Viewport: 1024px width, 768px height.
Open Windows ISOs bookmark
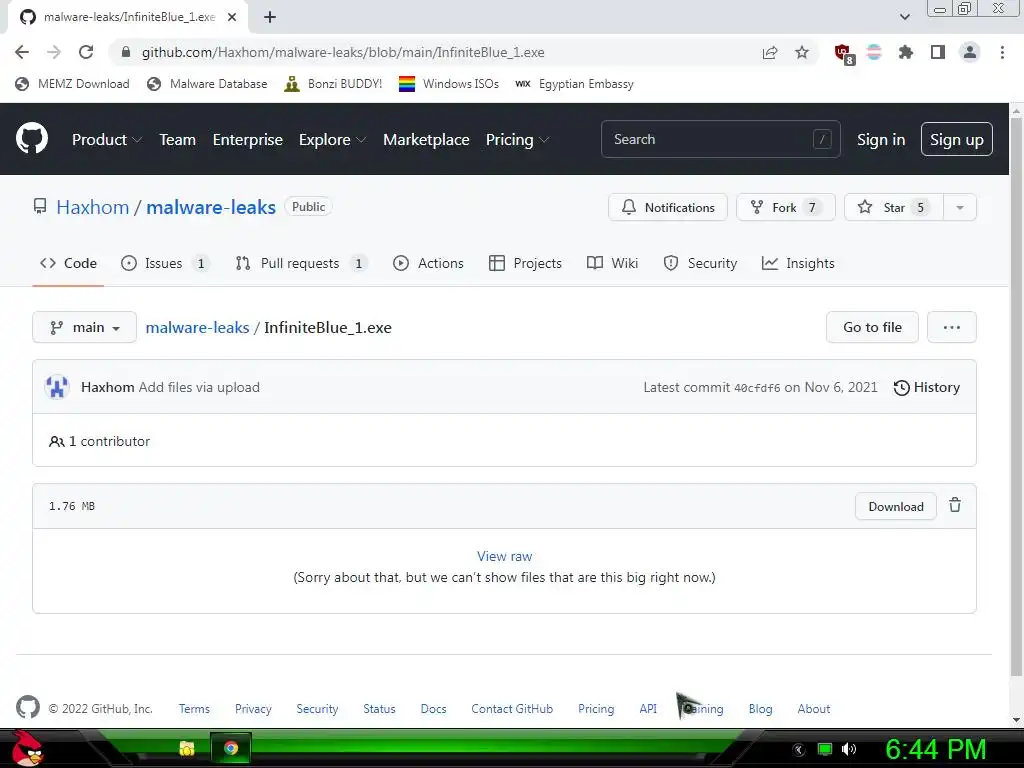click(x=449, y=84)
